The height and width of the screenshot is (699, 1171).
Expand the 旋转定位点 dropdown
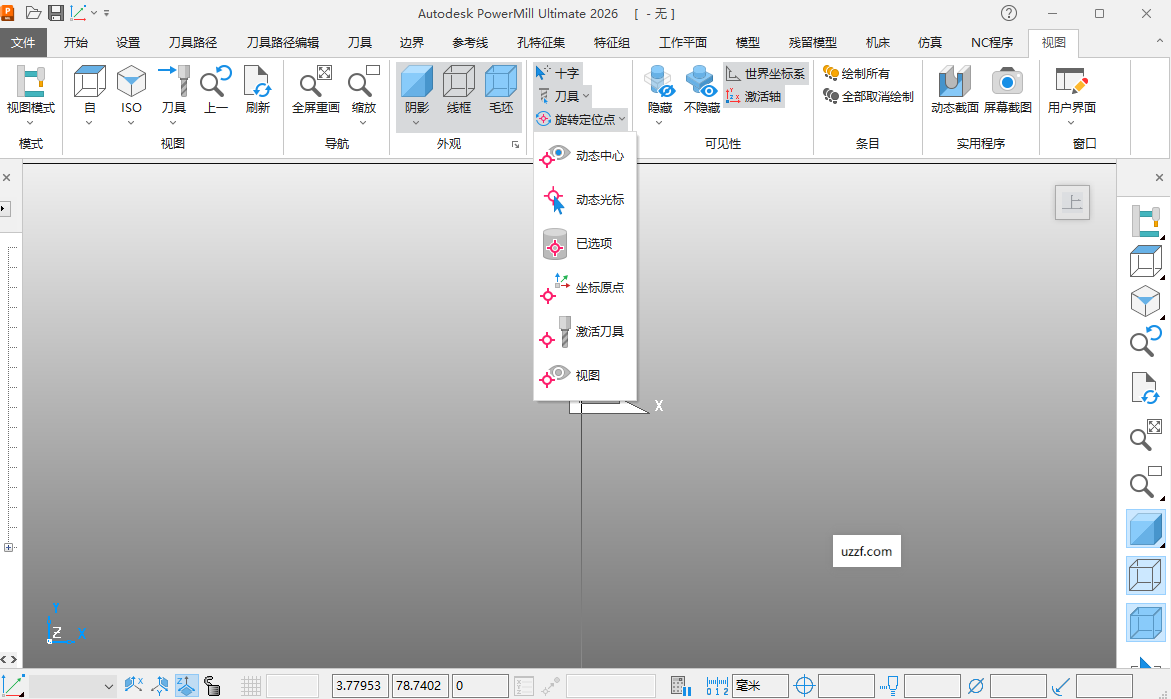tap(622, 119)
